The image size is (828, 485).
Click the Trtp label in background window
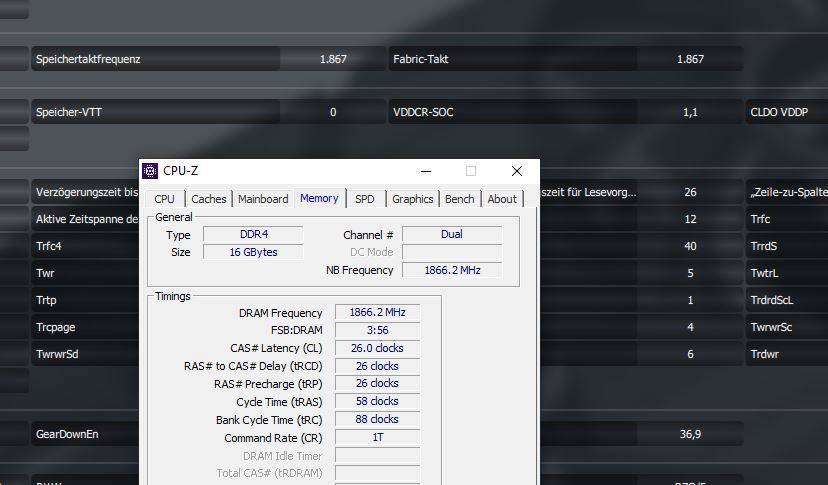tap(46, 300)
